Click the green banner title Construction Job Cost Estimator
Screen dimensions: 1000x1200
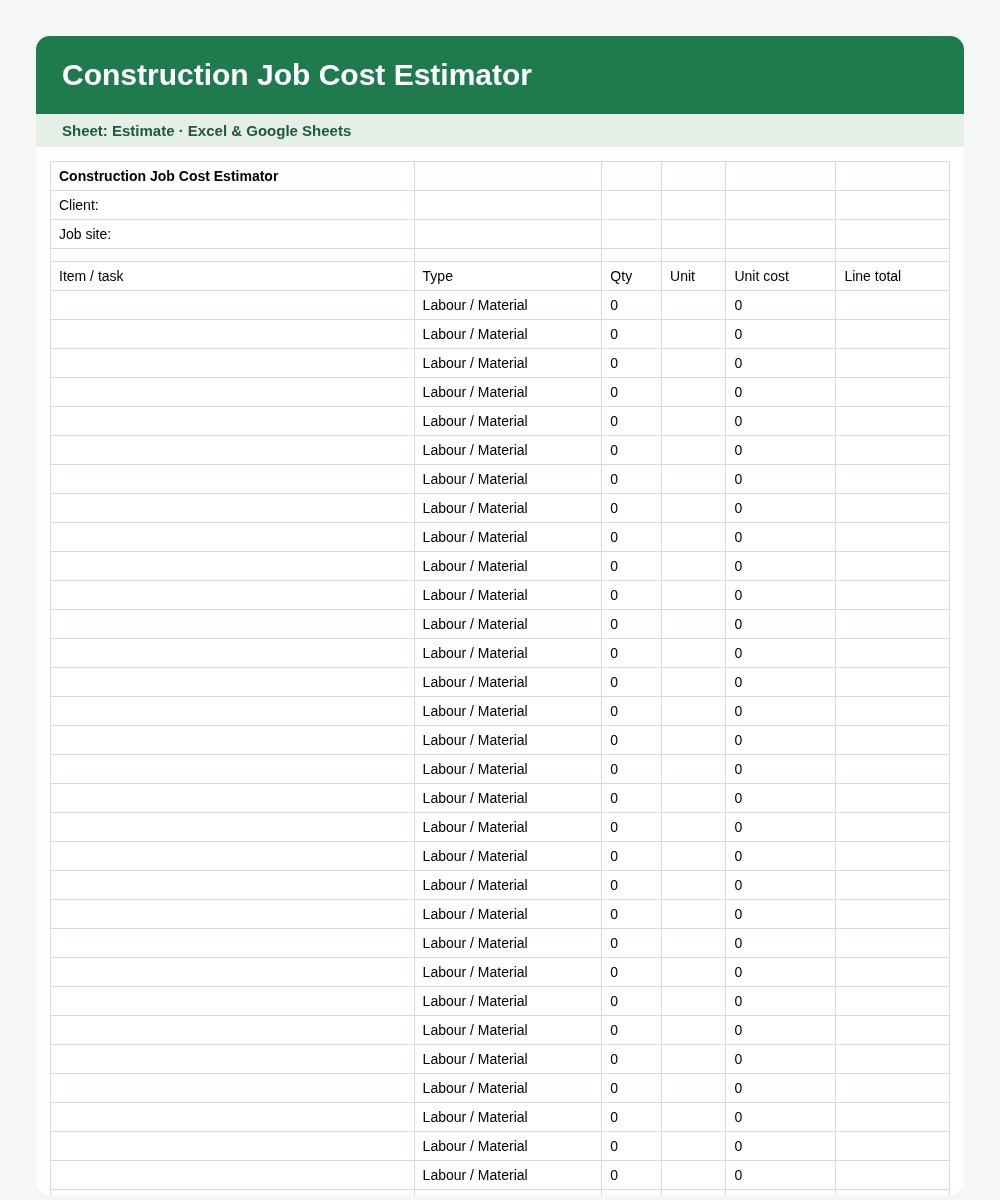pyautogui.click(x=297, y=75)
